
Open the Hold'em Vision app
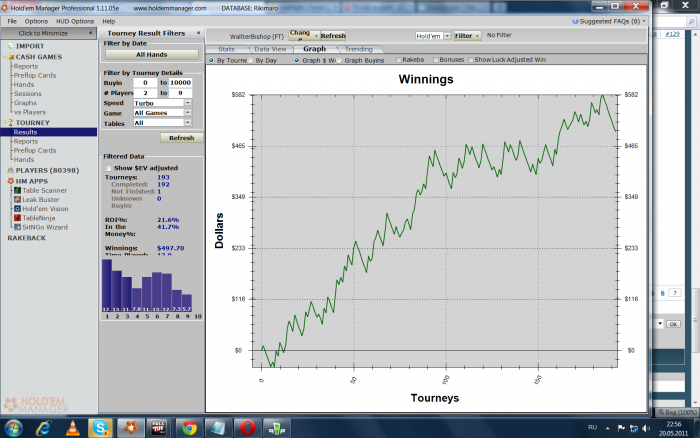point(45,209)
